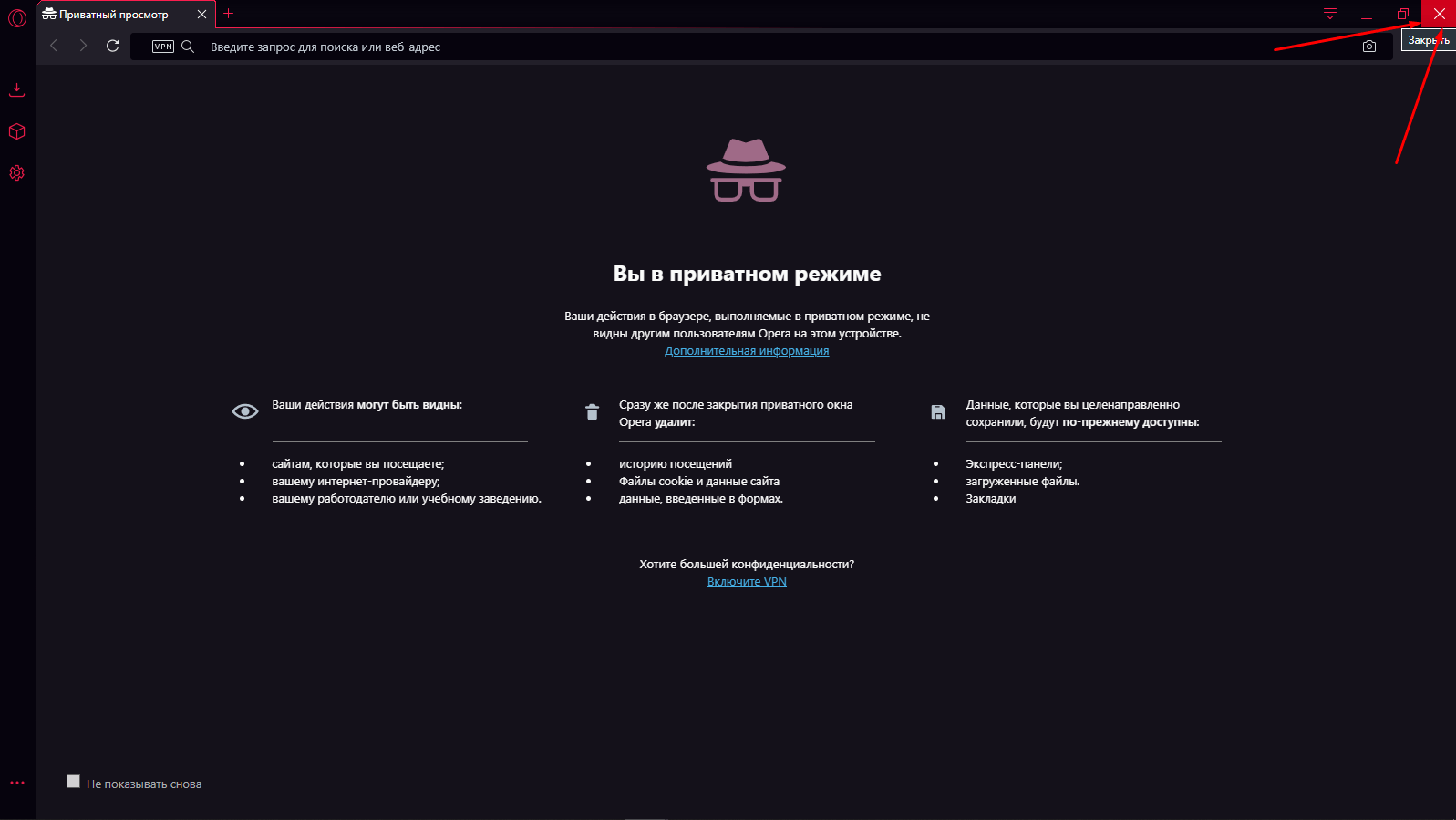Close the Opera private window
Viewport: 1456px width, 820px height.
click(x=1439, y=14)
